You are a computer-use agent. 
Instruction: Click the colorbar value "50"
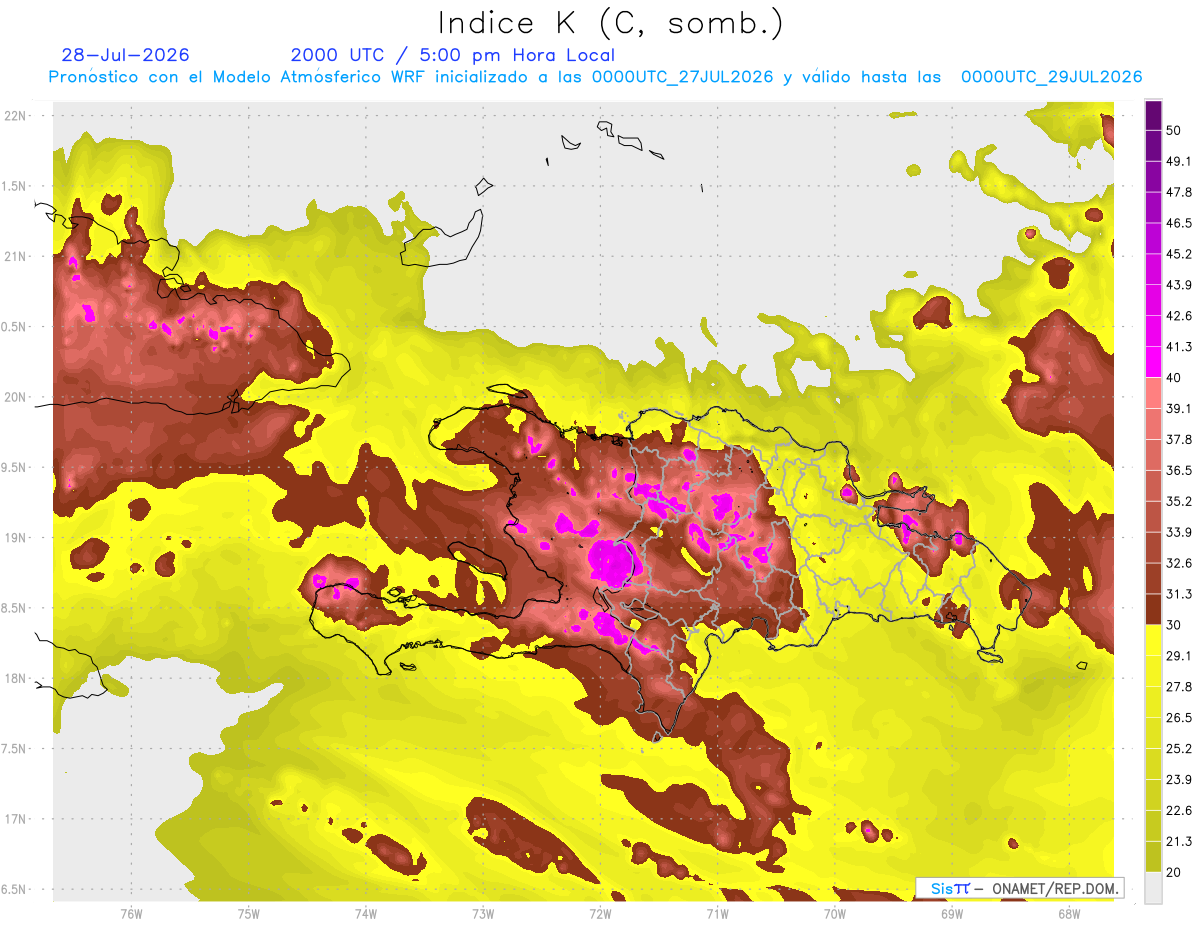pos(1174,130)
